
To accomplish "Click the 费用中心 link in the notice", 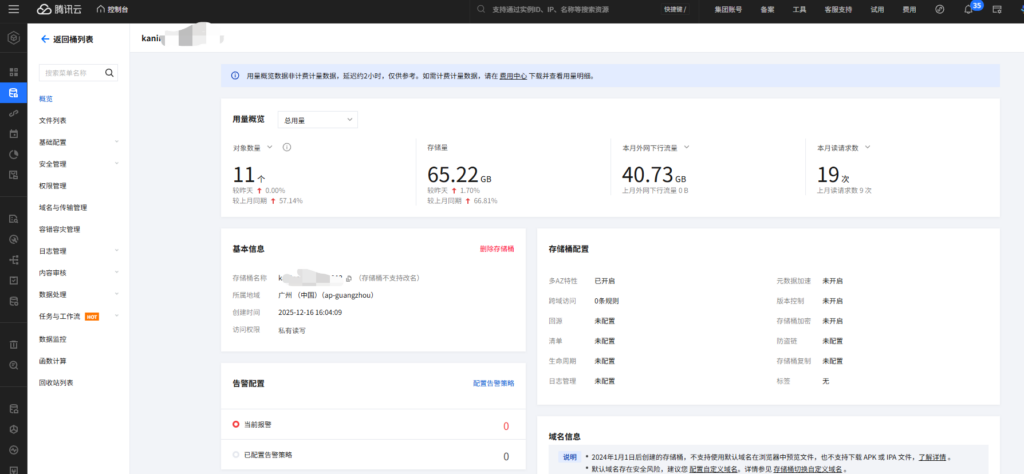I will tap(513, 76).
